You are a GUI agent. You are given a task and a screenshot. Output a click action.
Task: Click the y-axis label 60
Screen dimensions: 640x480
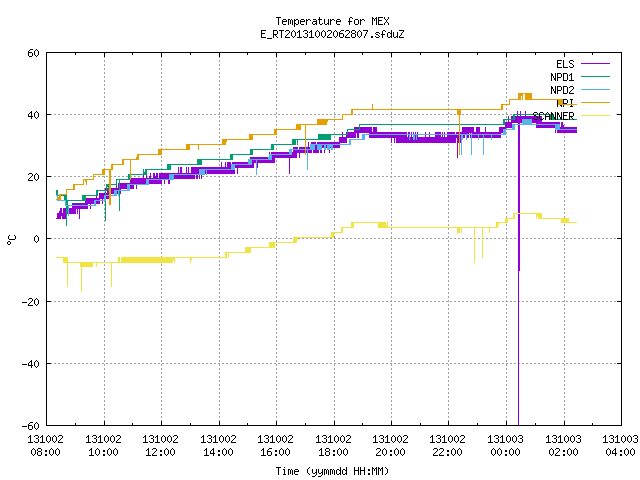tap(33, 53)
